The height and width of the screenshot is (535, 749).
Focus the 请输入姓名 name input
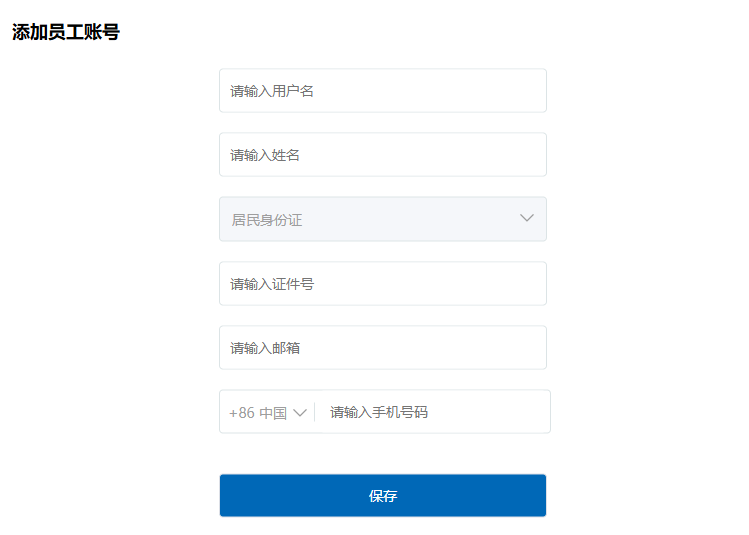point(382,155)
